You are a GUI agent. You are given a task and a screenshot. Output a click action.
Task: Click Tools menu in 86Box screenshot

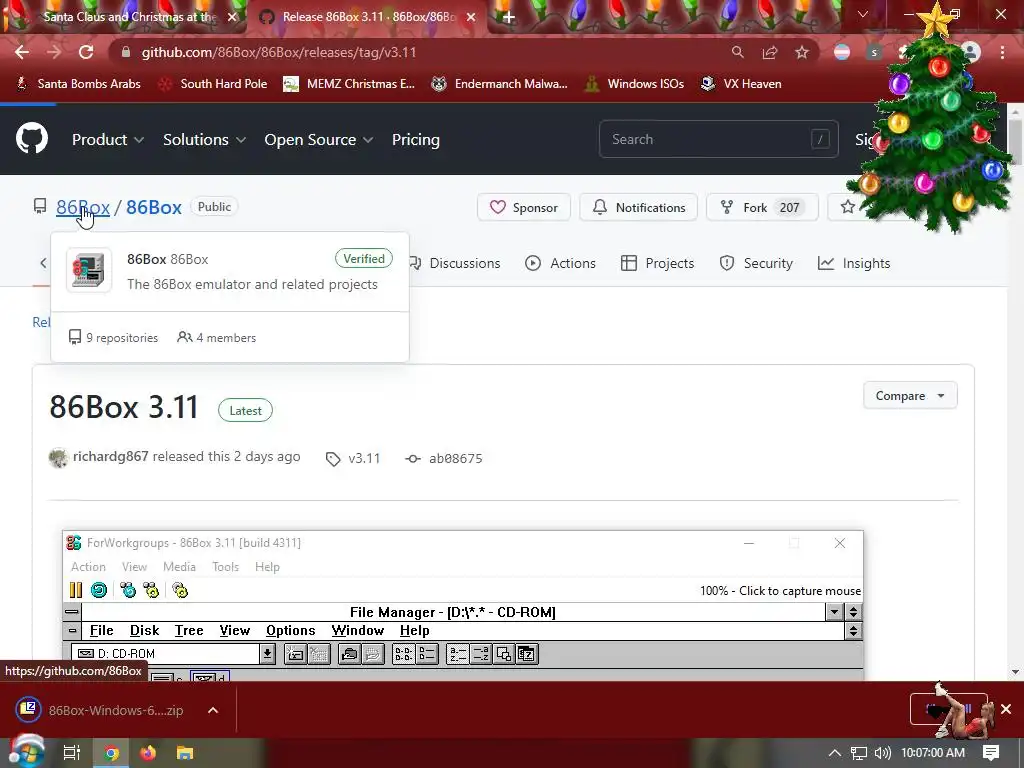point(225,567)
